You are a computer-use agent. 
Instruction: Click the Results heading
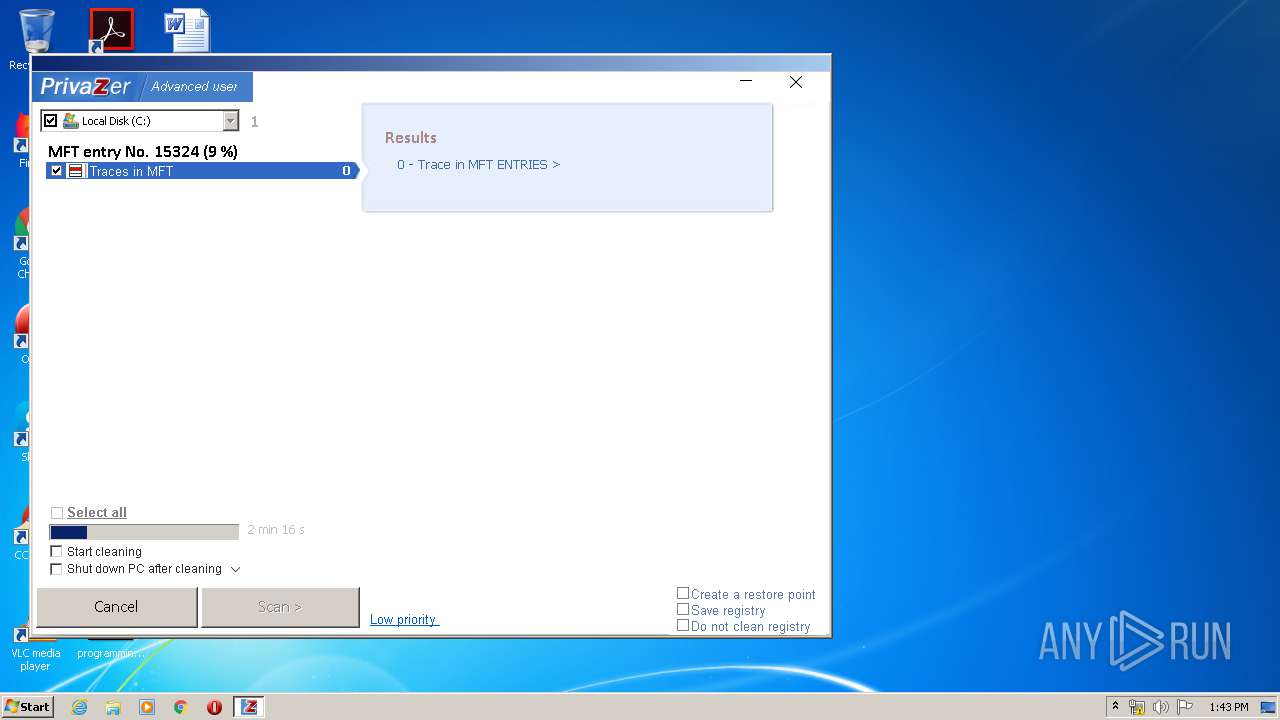coord(411,138)
